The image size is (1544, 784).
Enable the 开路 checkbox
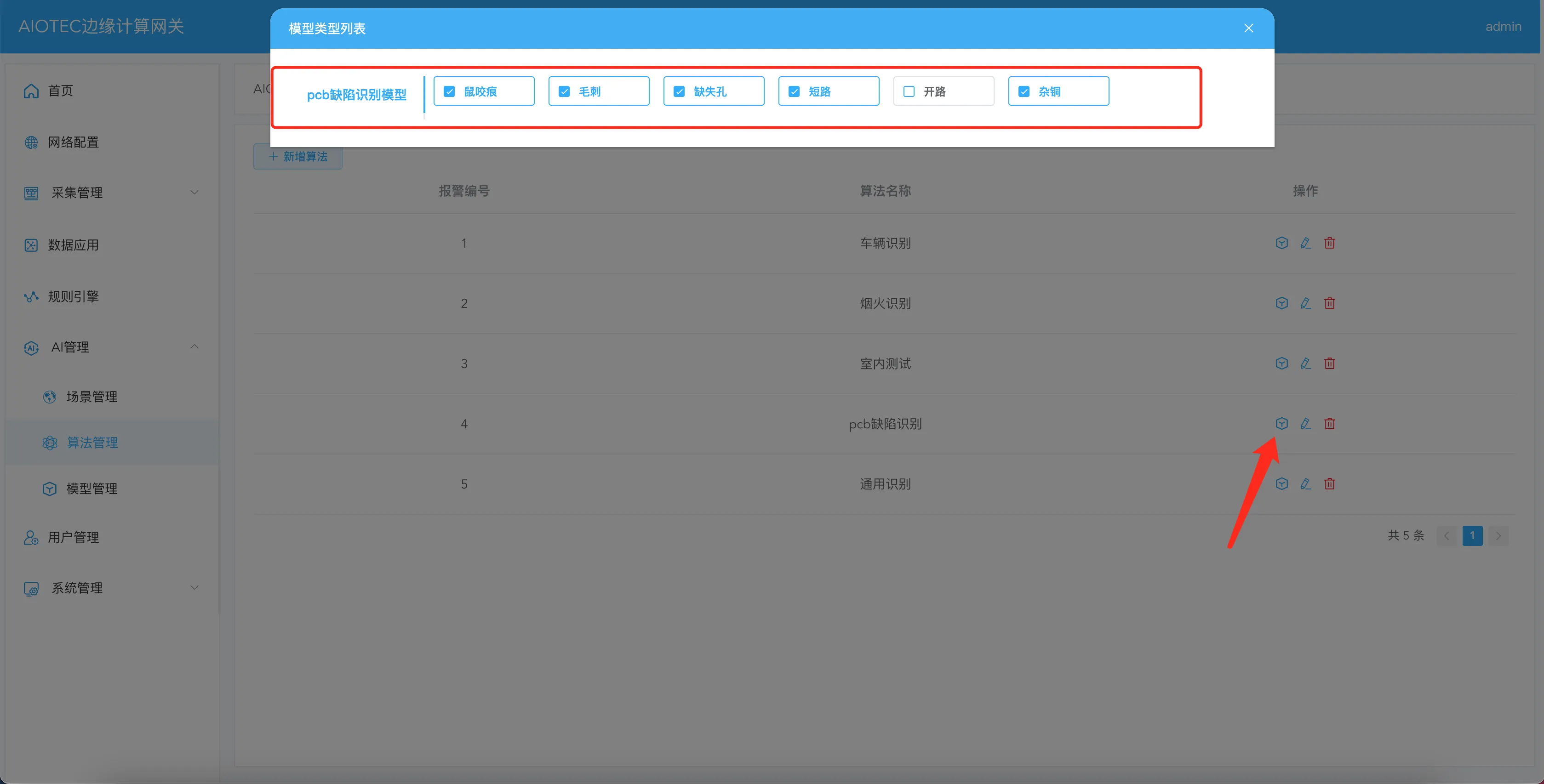point(909,91)
